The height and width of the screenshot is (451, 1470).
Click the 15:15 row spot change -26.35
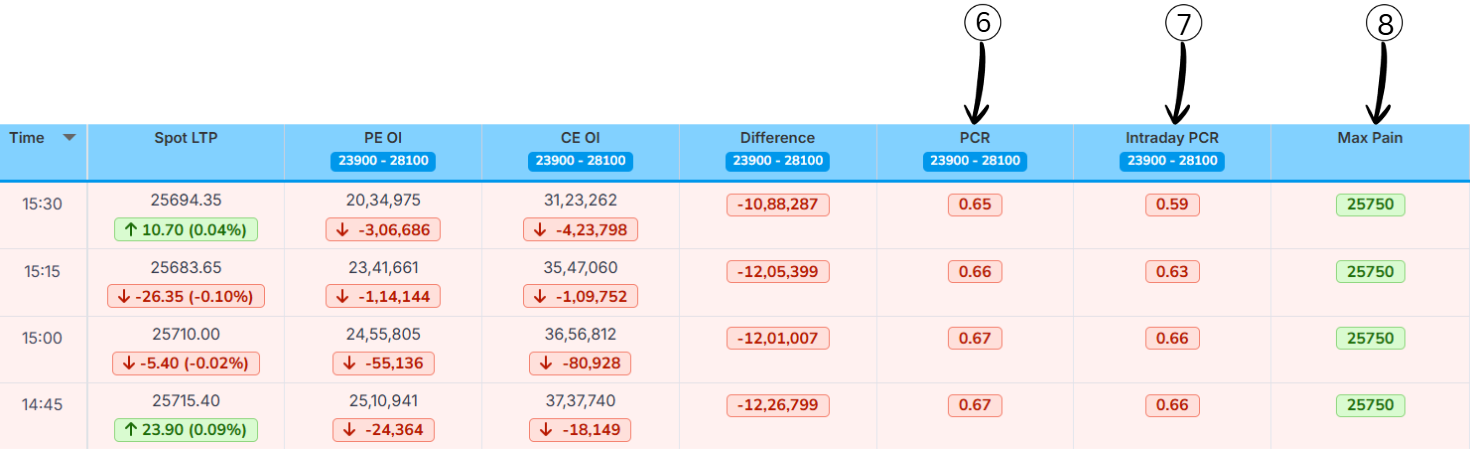coord(185,296)
